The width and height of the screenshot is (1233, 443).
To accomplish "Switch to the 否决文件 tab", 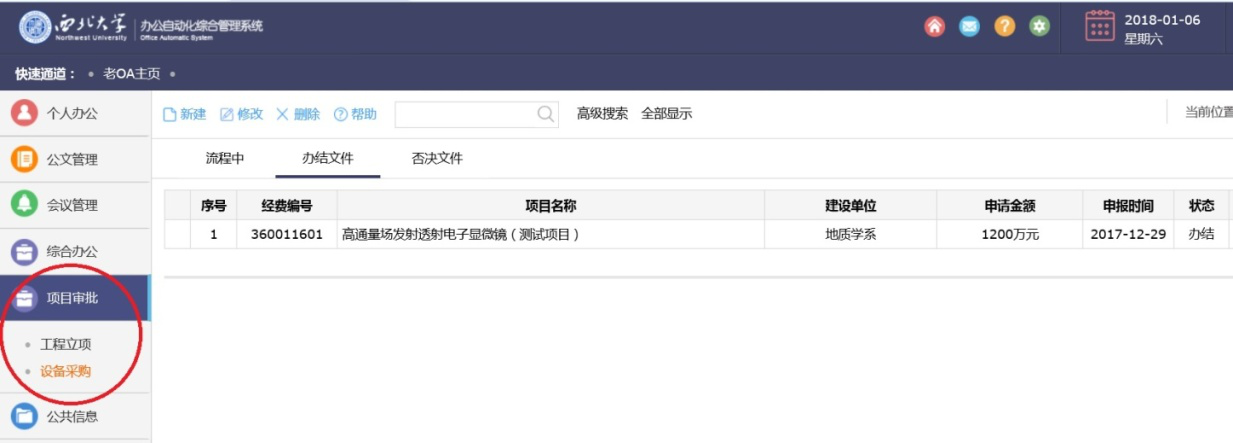I will (437, 158).
